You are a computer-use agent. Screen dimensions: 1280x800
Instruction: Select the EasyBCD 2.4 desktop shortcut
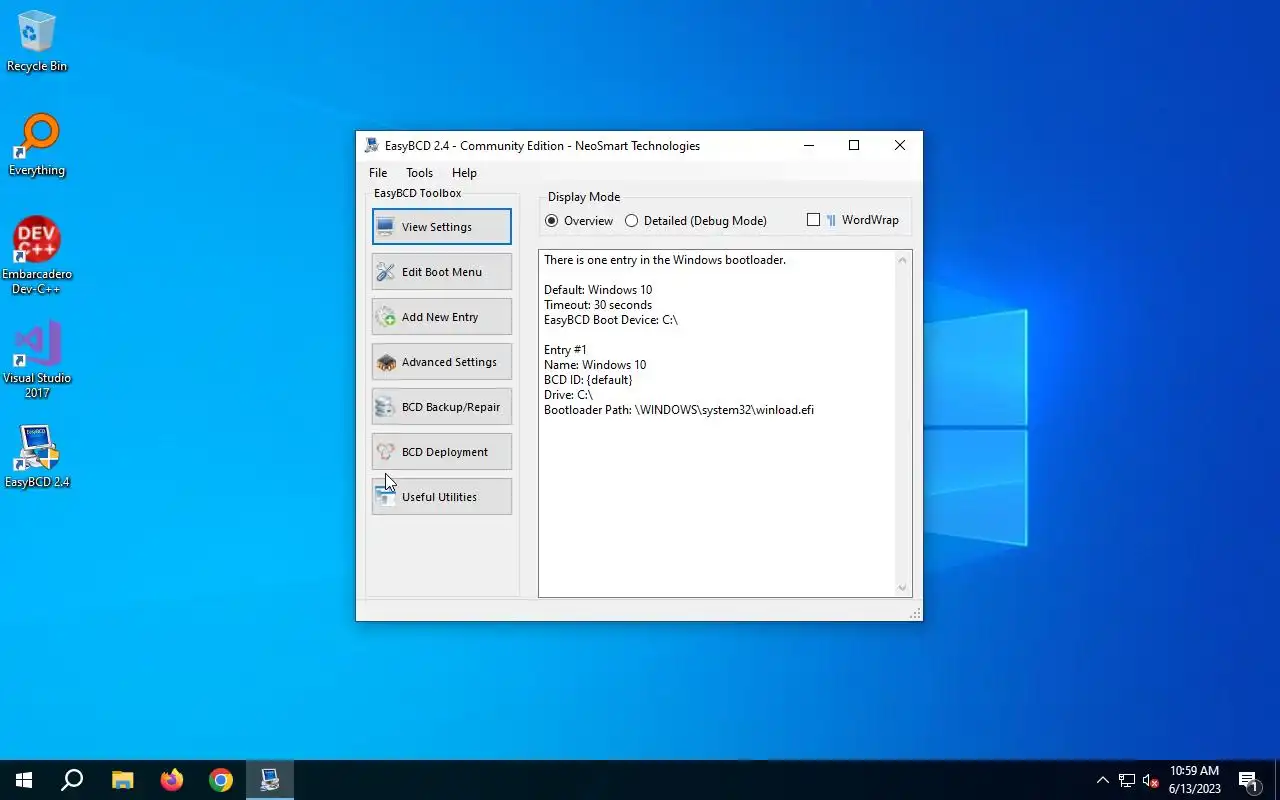(37, 457)
